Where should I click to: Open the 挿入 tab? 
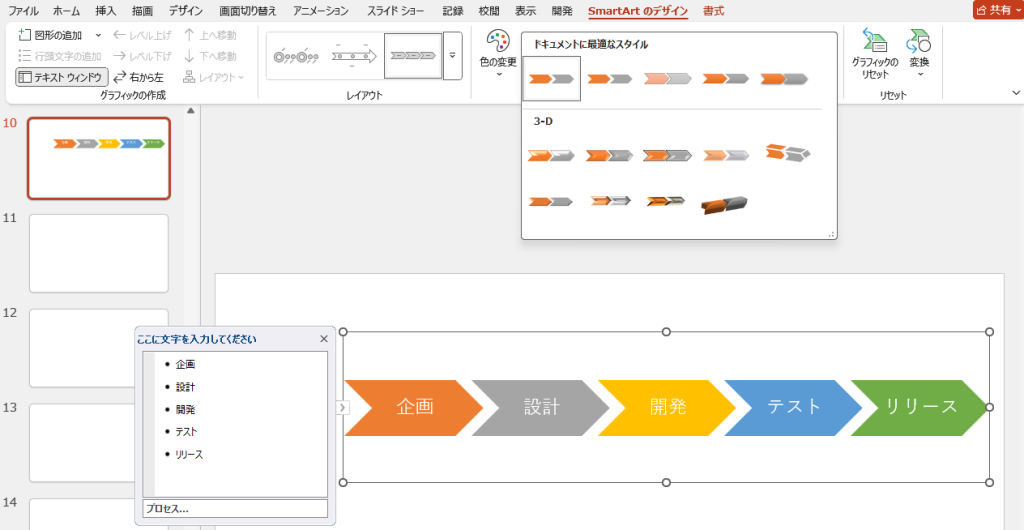(105, 11)
